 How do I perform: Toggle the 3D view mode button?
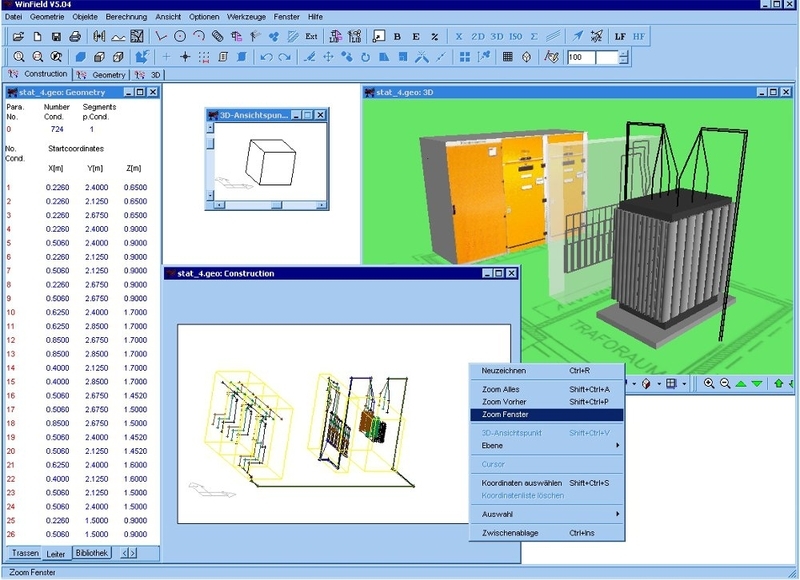click(496, 36)
